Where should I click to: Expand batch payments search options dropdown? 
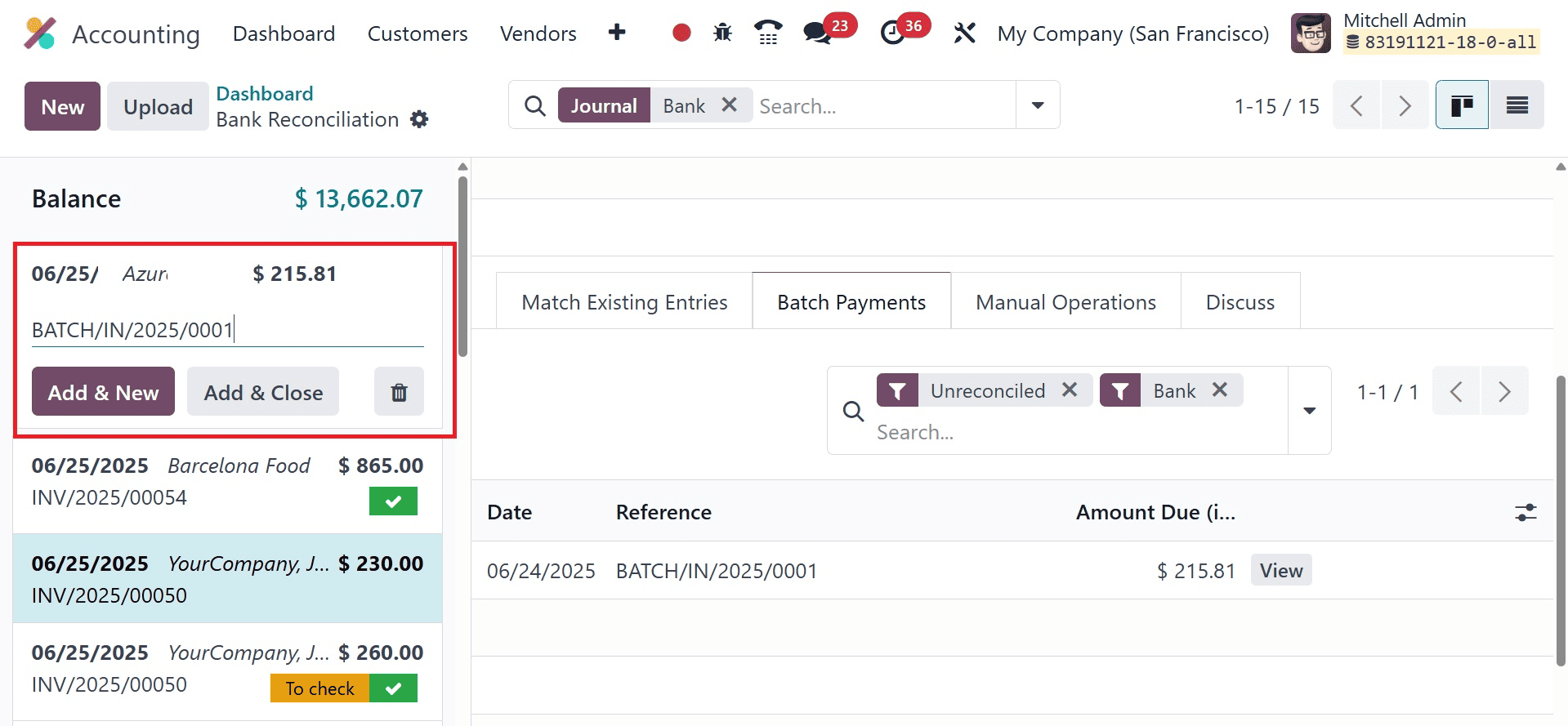(1309, 410)
